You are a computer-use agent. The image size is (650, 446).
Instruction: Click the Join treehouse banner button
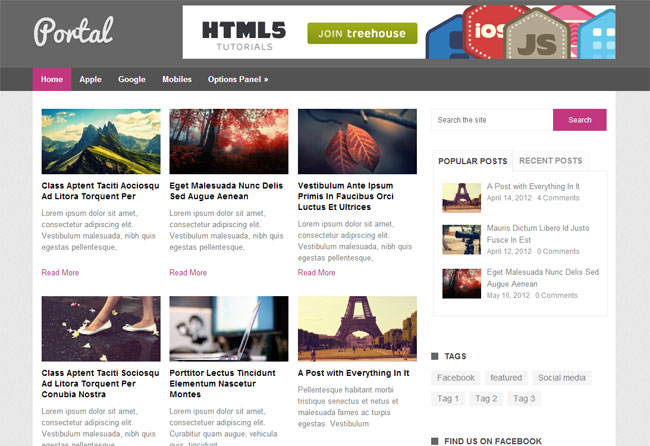coord(362,33)
